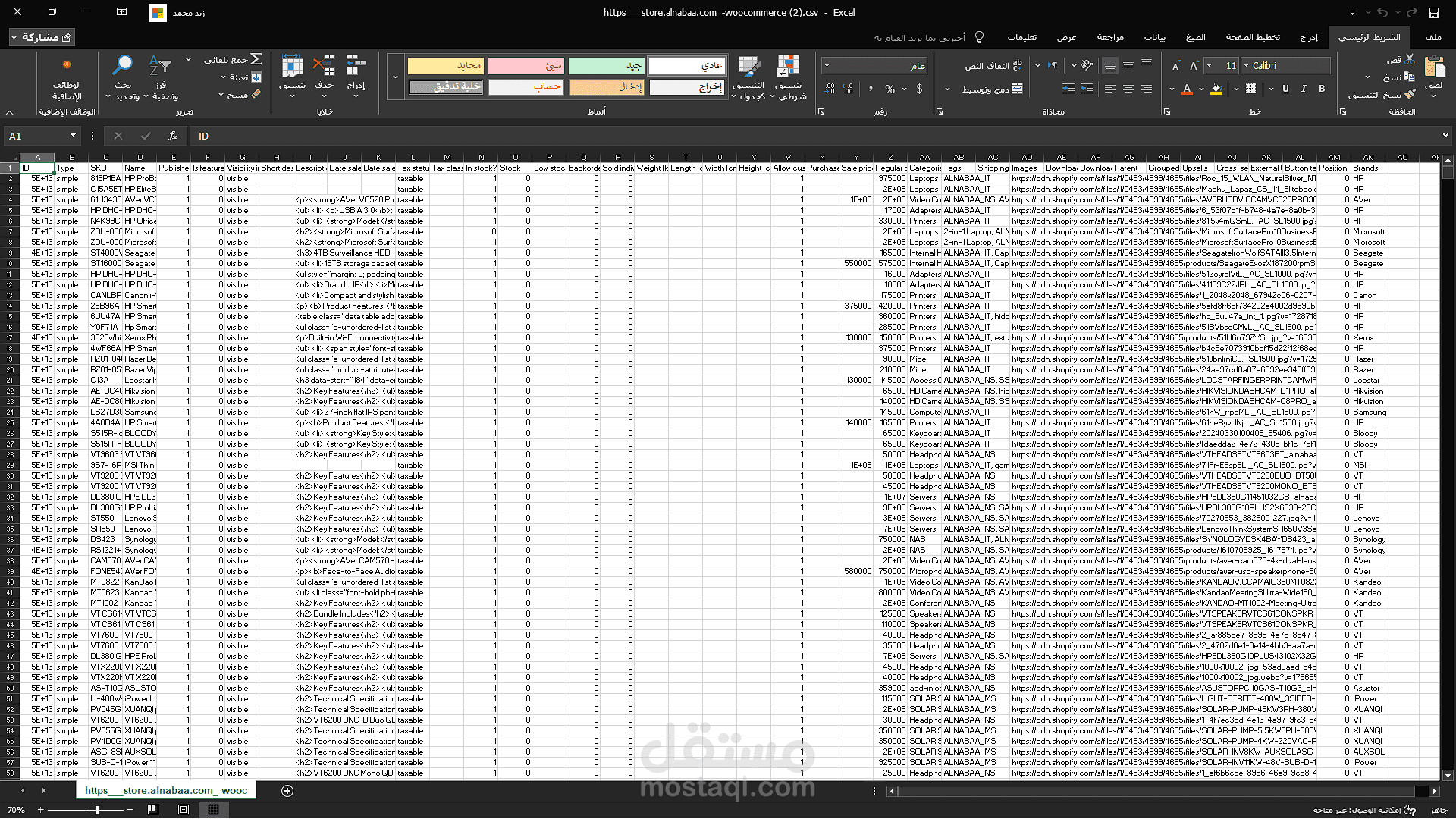Open Conditional Formatting menu
Screen dimensions: 1456x819
tap(789, 78)
